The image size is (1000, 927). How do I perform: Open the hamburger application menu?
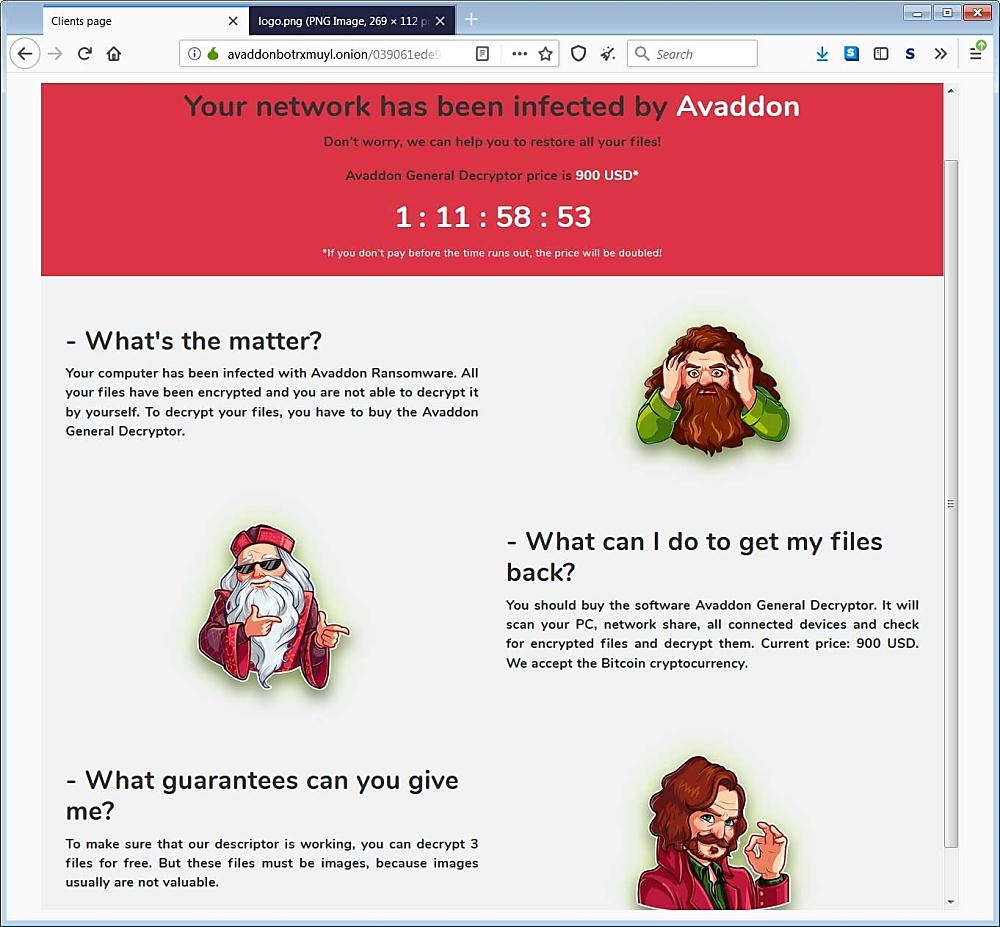(976, 54)
